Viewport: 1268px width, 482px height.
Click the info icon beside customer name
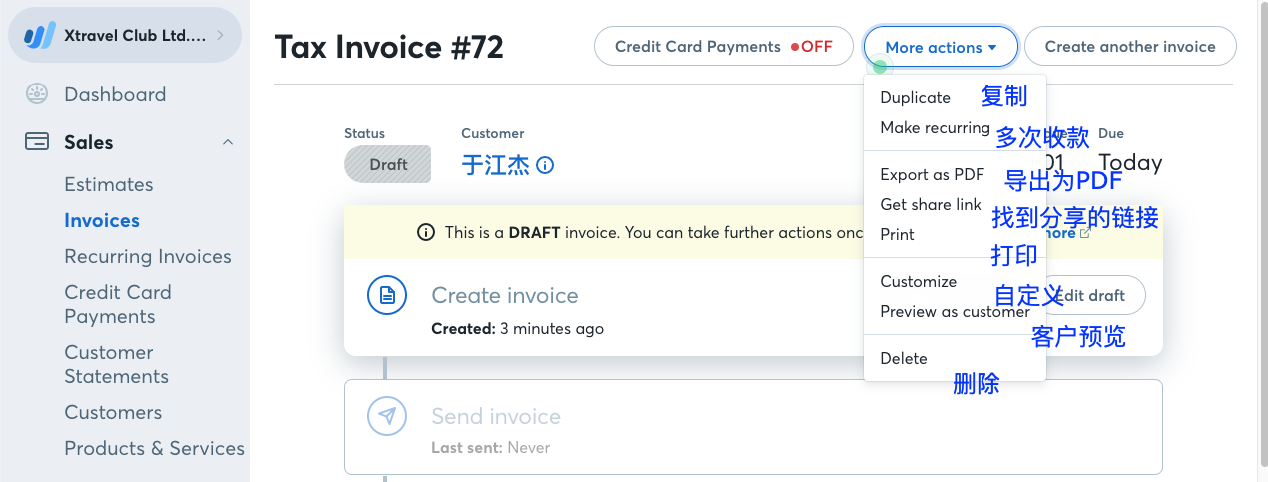545,165
